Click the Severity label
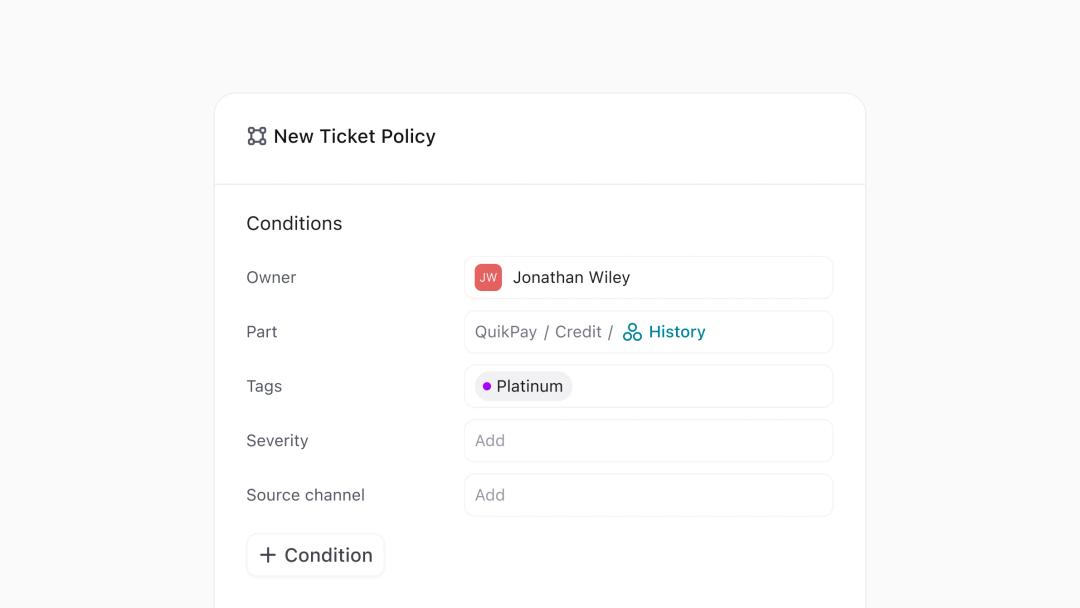The width and height of the screenshot is (1080, 608). pos(277,440)
